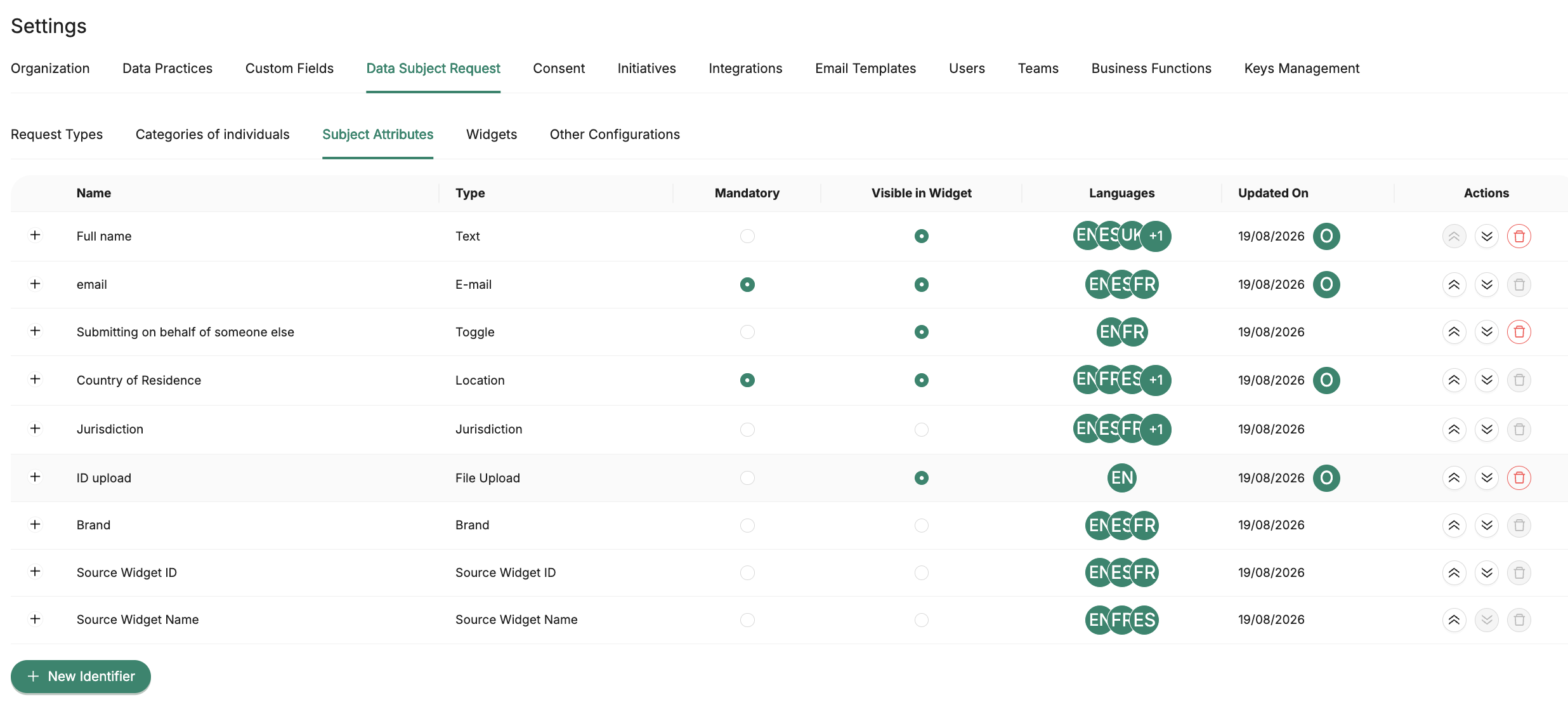Move Country of Residence row up

(1454, 380)
